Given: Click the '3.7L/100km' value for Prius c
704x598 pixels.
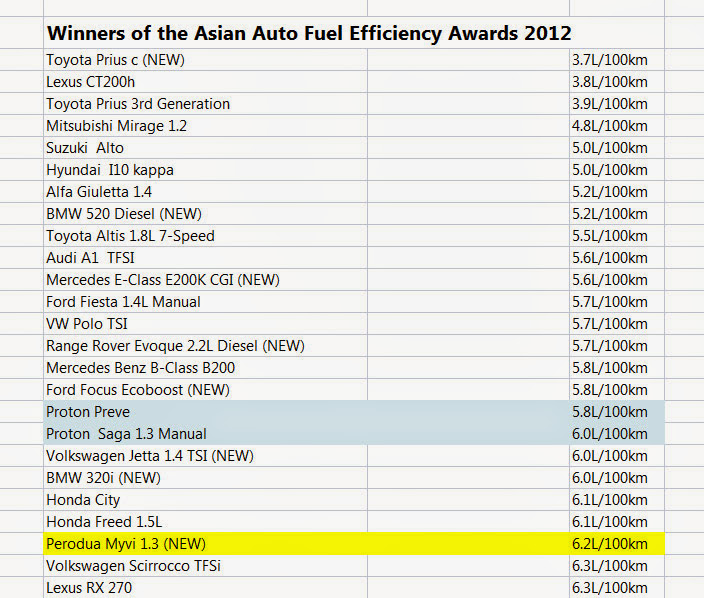Looking at the screenshot, I should click(617, 60).
